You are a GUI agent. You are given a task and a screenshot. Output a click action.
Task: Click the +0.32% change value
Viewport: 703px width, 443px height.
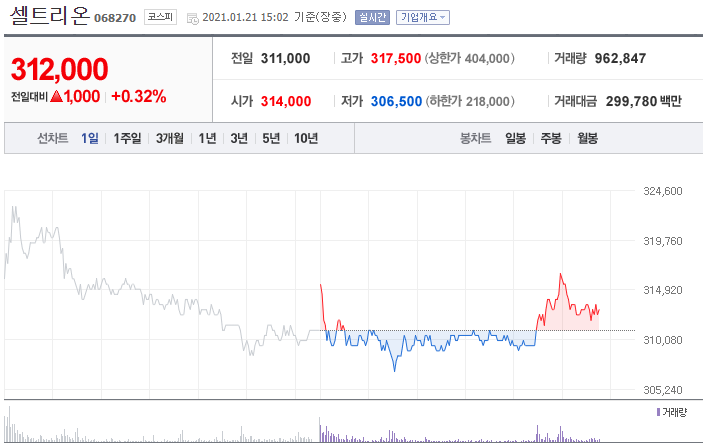tap(139, 96)
